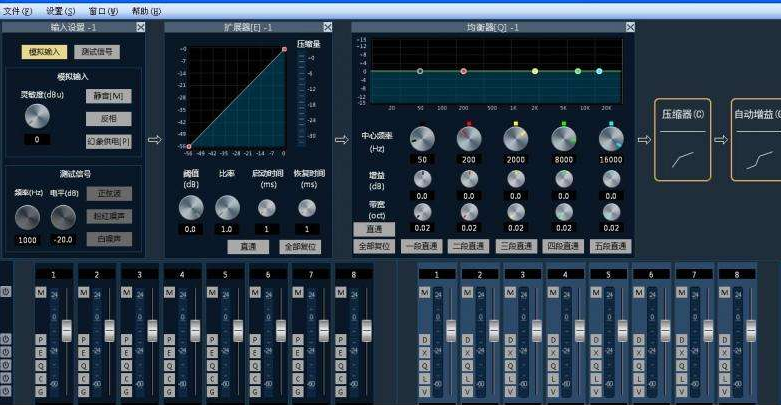Bypass band five with 五段直通
The width and height of the screenshot is (781, 405).
[611, 247]
